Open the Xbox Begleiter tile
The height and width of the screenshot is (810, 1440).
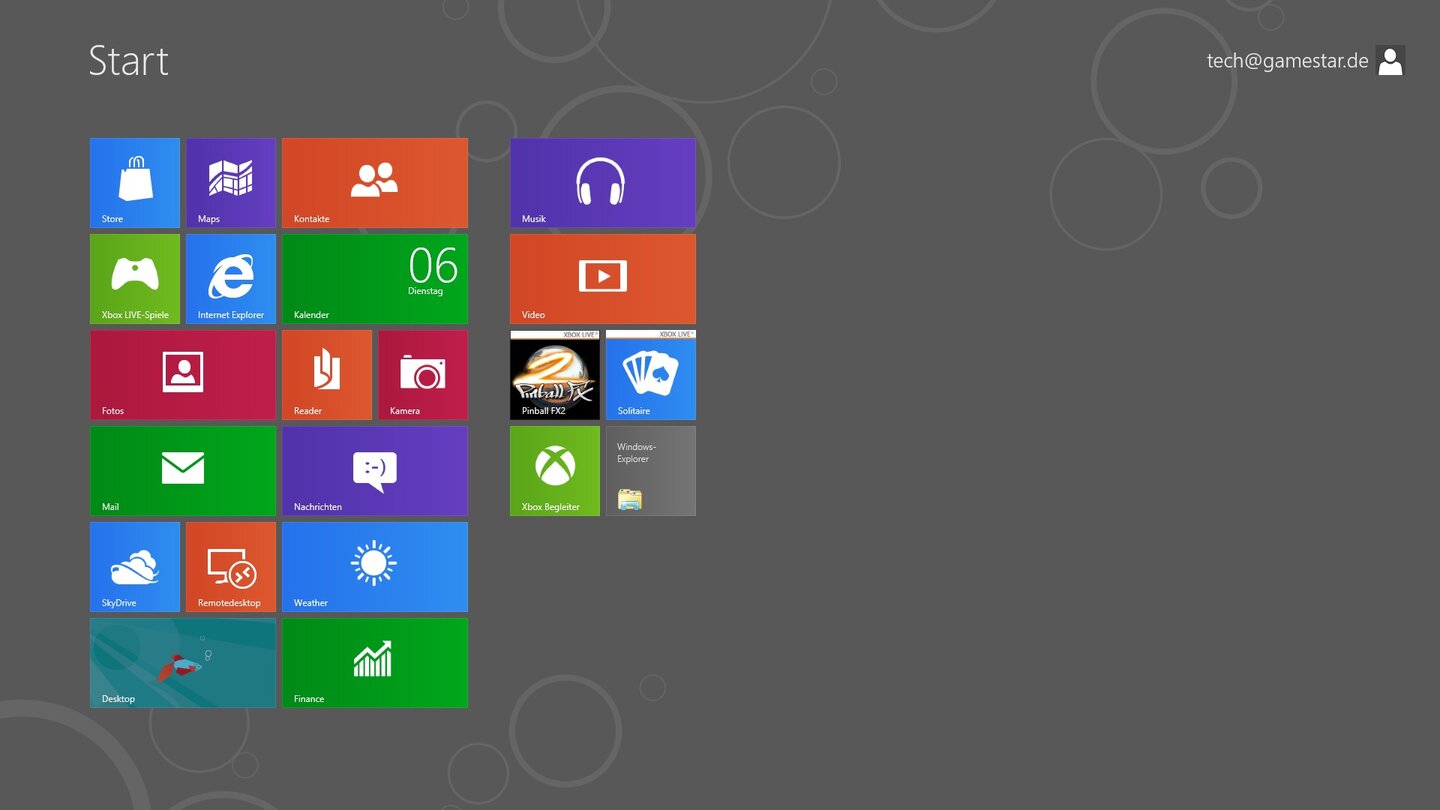point(555,471)
